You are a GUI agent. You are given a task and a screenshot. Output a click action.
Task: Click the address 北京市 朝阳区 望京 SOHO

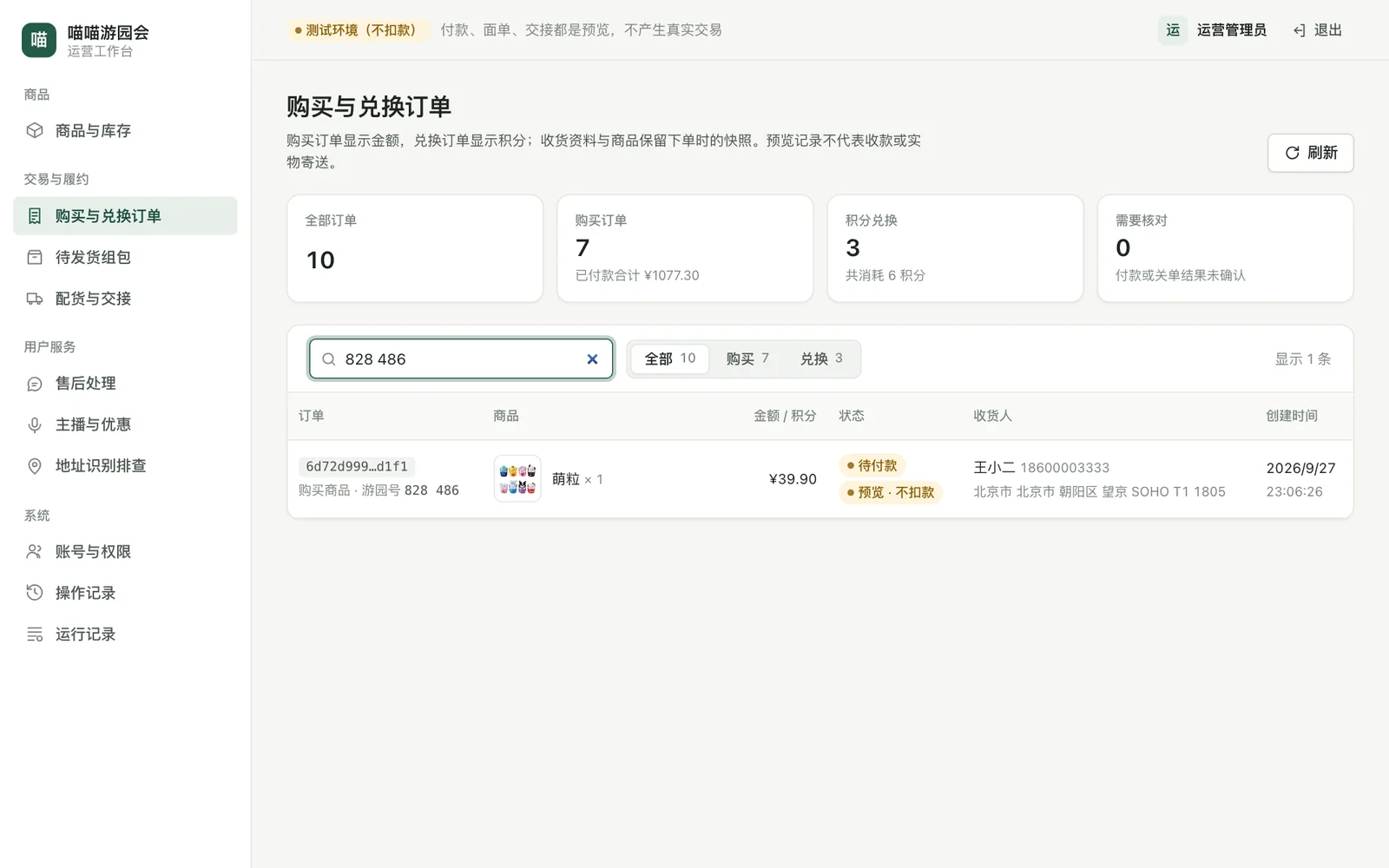[x=1099, y=491]
